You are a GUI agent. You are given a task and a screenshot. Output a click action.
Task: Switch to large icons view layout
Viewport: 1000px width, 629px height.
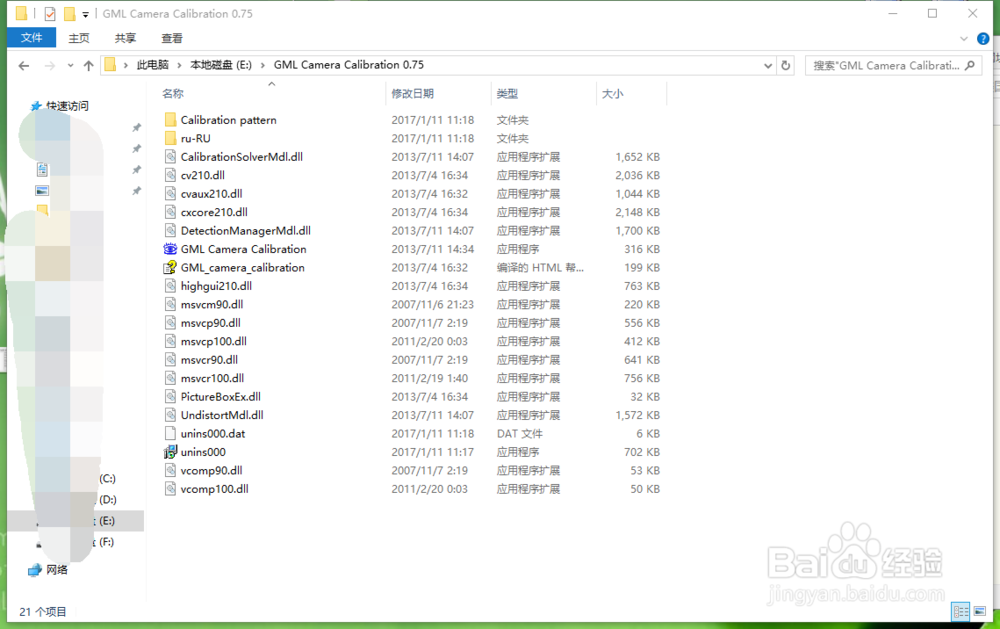point(980,611)
